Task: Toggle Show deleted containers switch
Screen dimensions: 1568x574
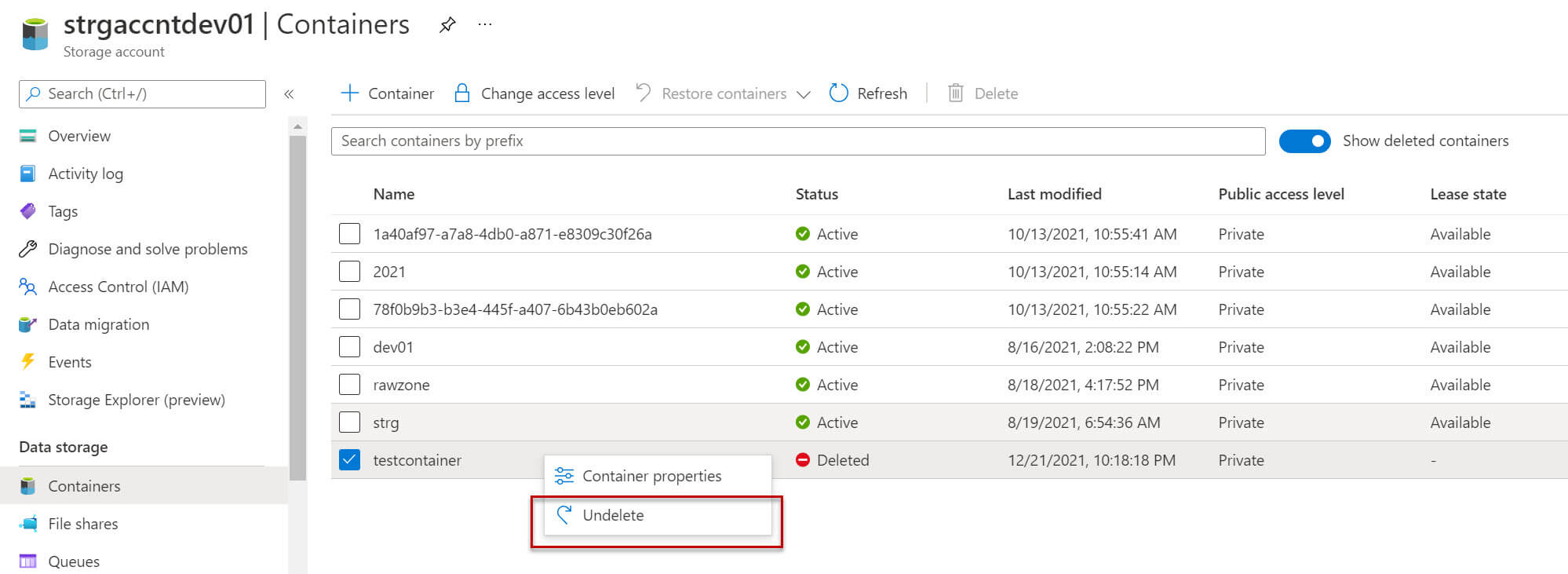Action: (1304, 141)
